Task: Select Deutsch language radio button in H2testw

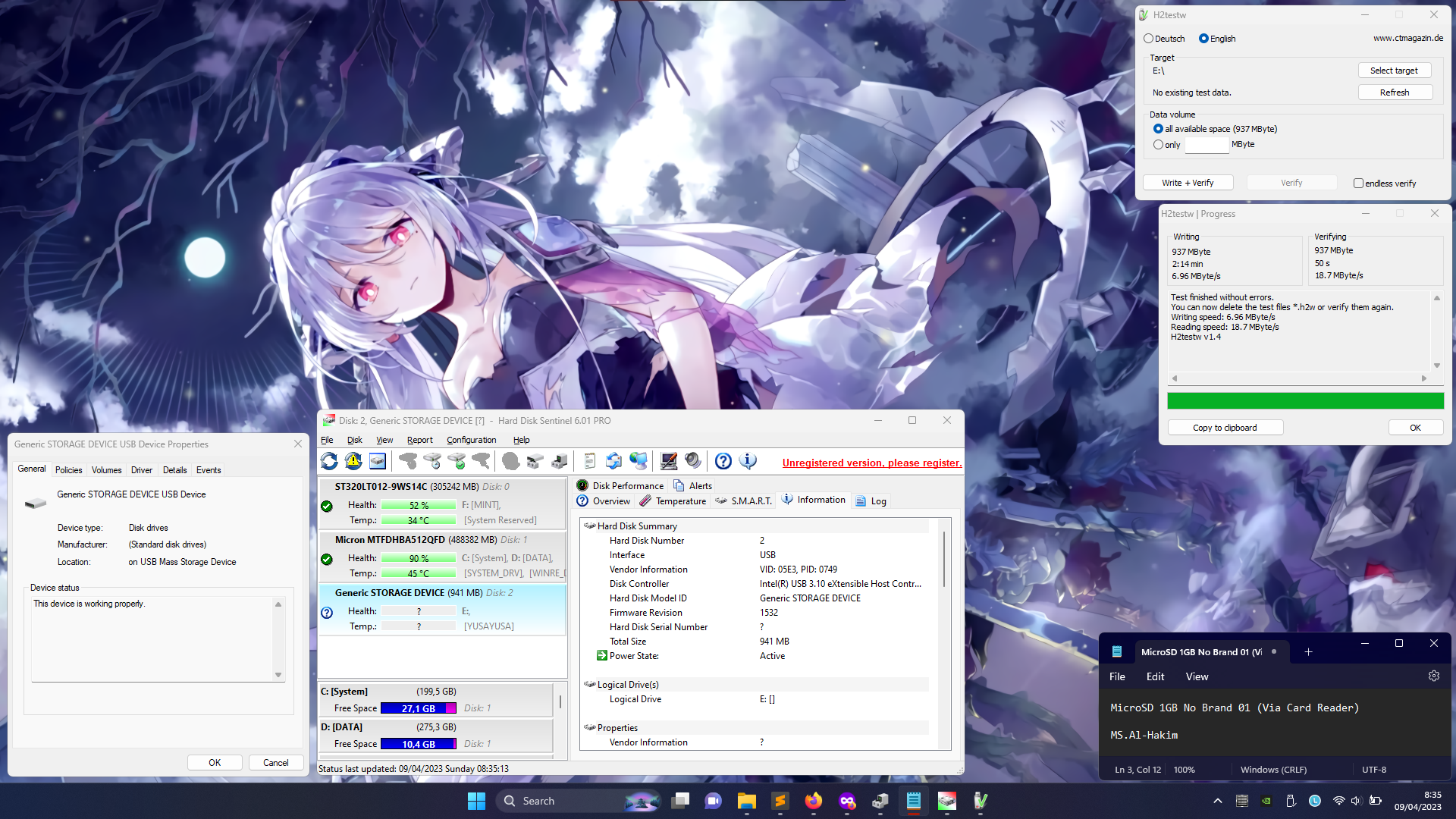Action: [x=1149, y=39]
